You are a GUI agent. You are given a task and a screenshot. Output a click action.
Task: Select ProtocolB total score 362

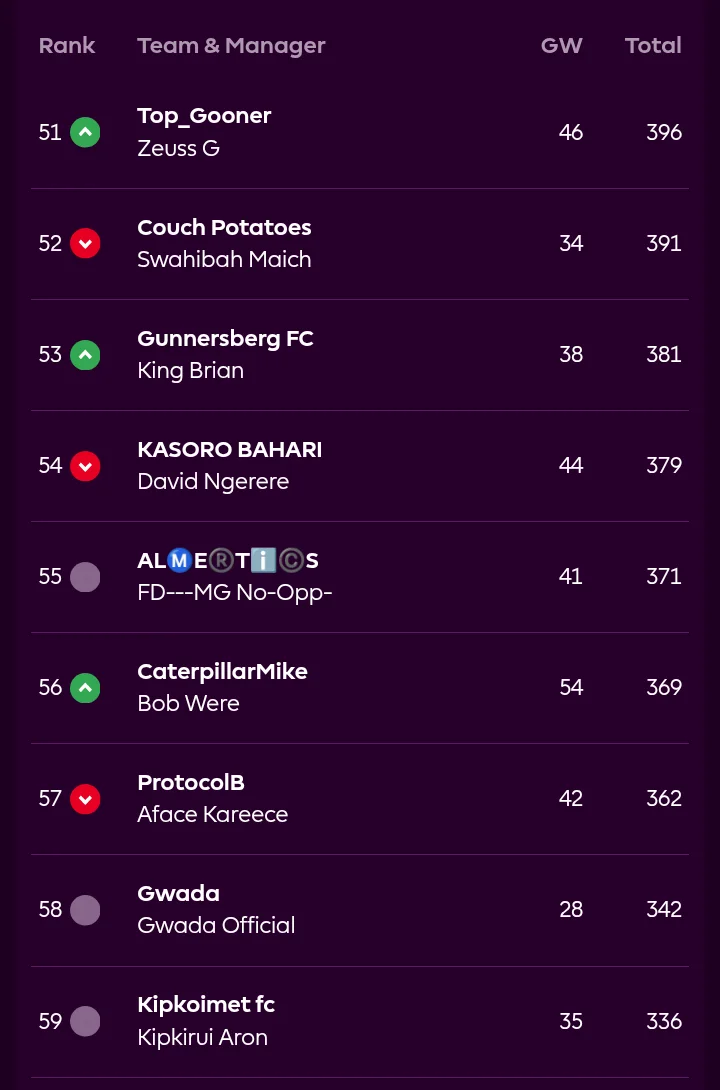pos(664,799)
